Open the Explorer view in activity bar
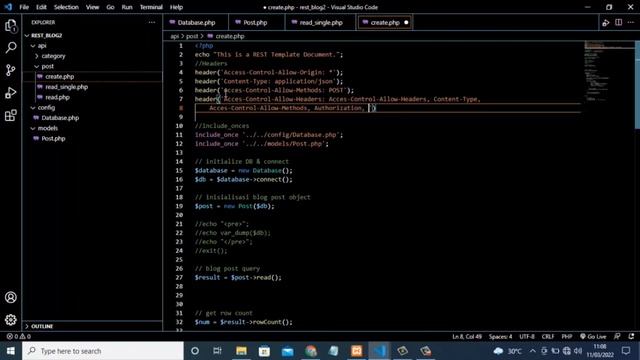 [11, 26]
